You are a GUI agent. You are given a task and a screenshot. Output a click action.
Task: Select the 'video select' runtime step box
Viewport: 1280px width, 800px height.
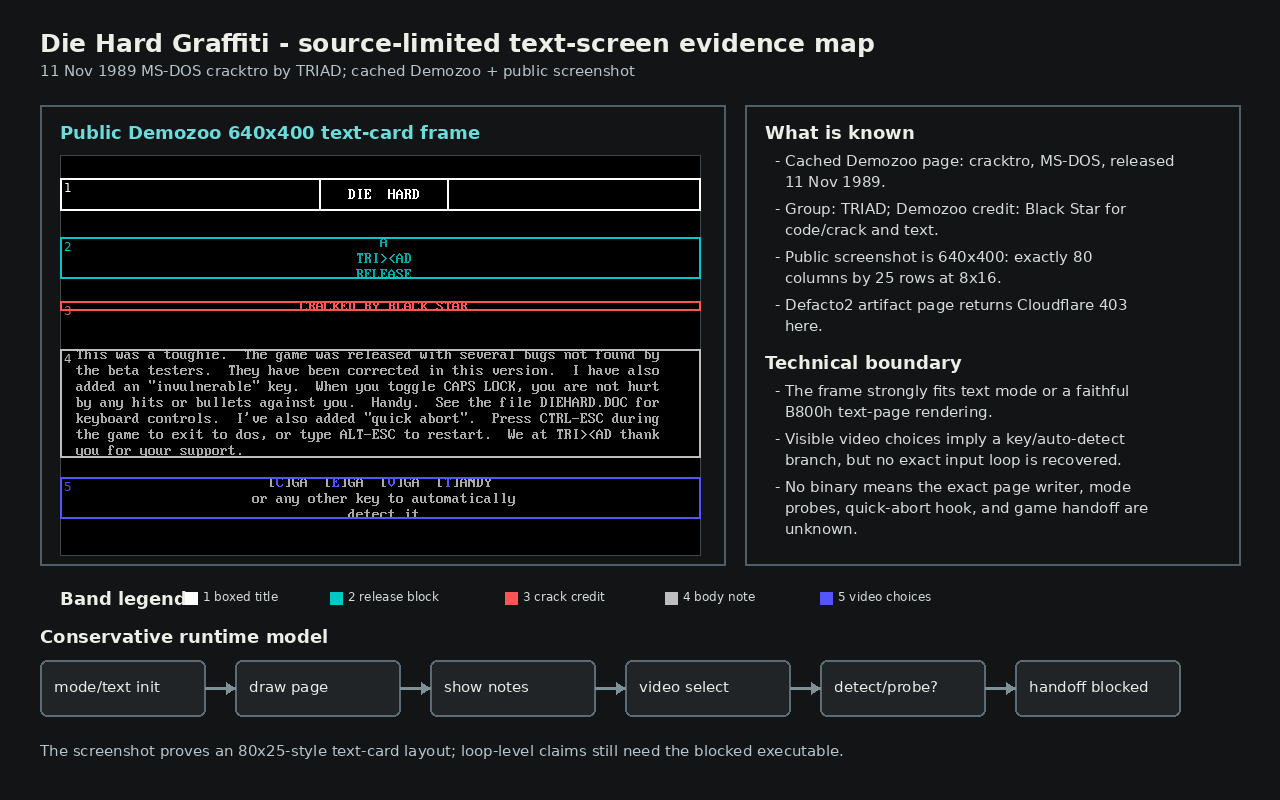click(x=708, y=688)
